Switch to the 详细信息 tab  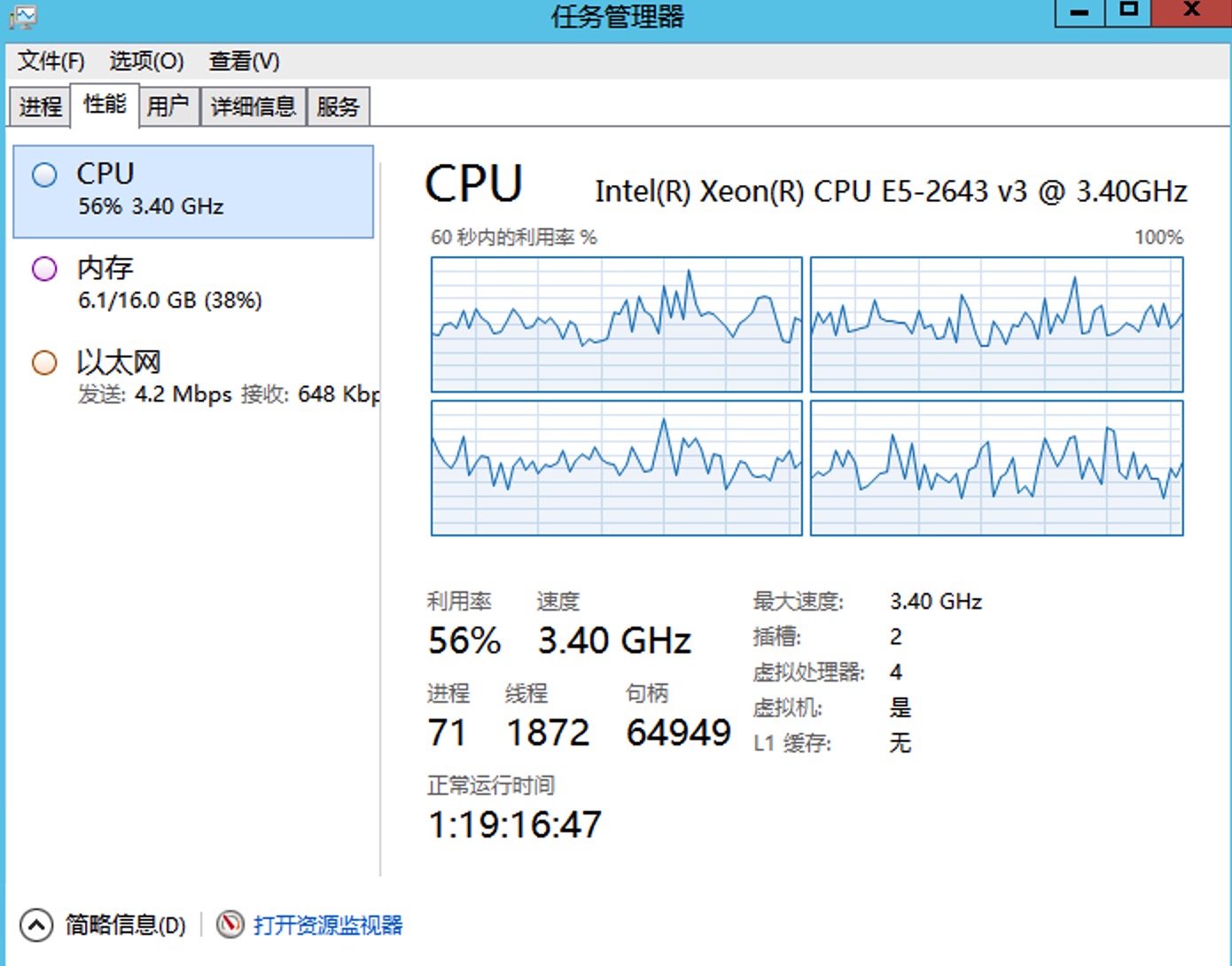click(253, 107)
